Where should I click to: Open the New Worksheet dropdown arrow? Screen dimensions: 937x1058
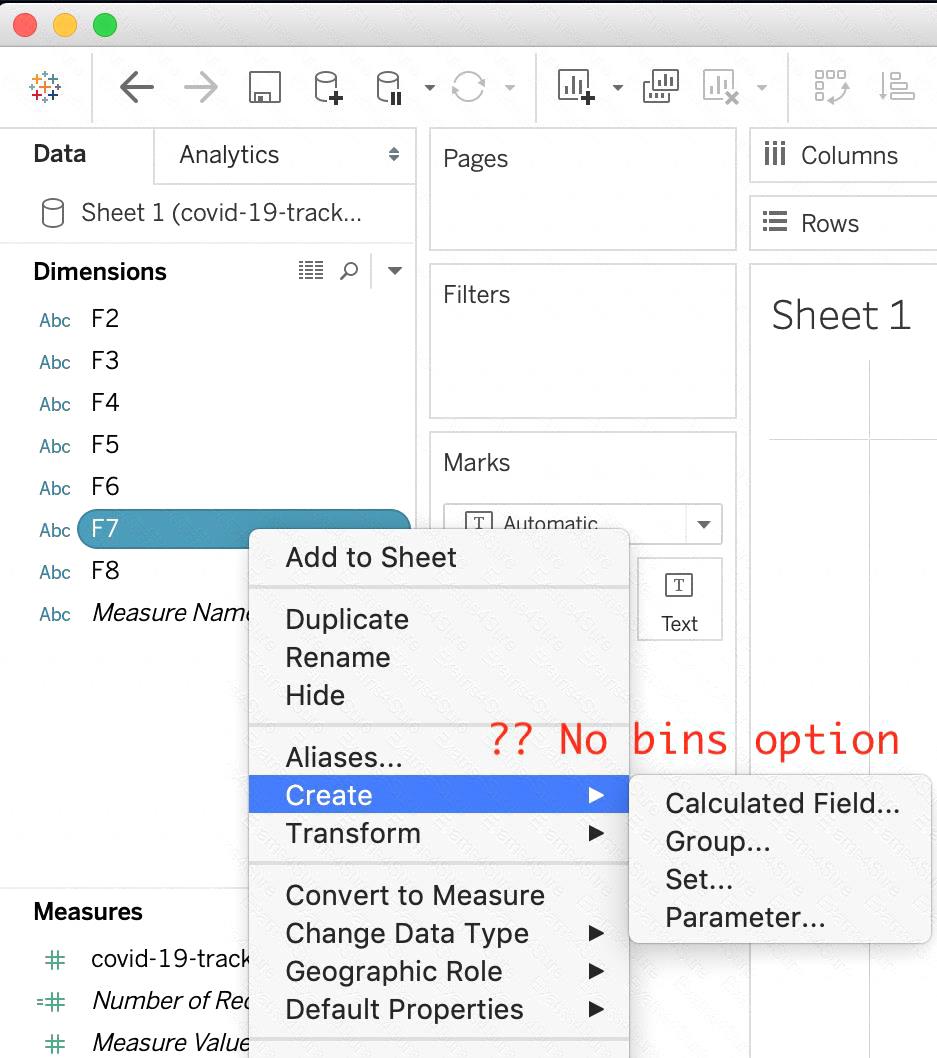[617, 87]
